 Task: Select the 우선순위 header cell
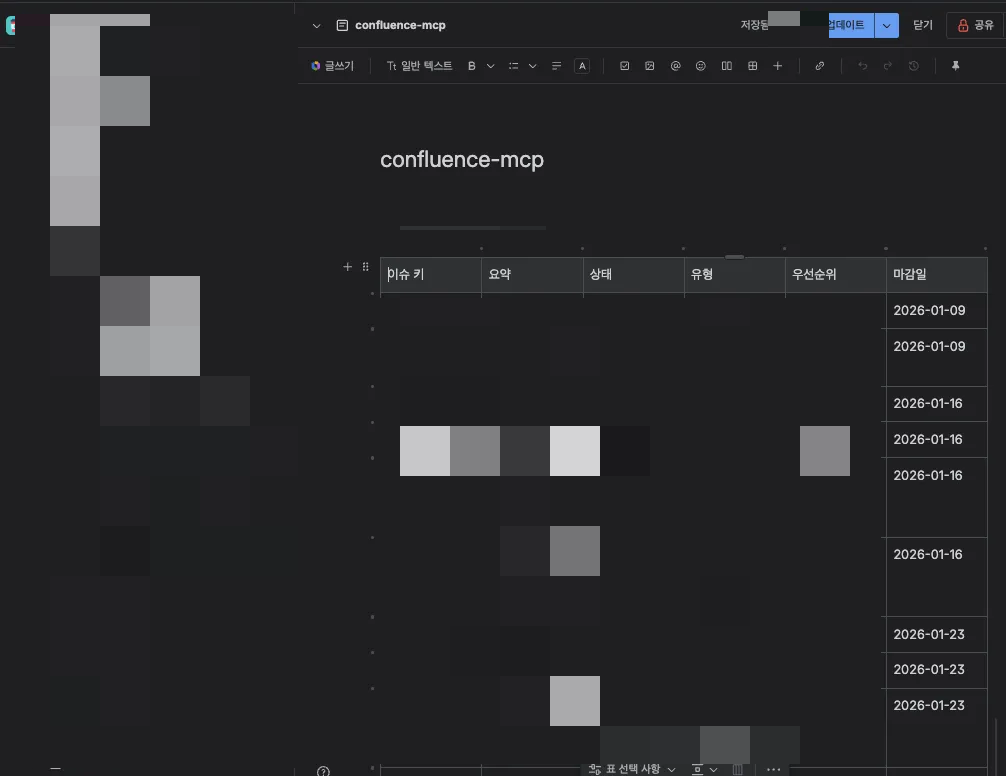835,275
